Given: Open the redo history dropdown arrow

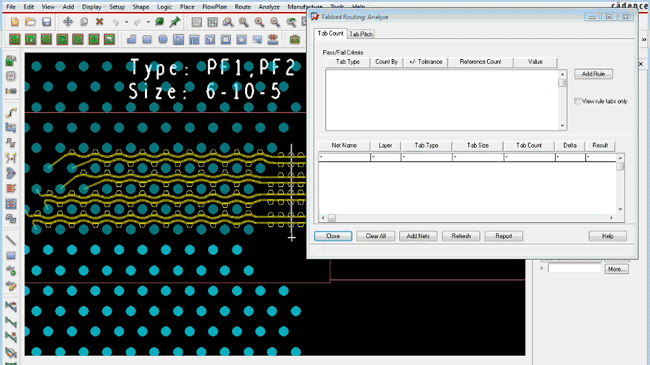Looking at the screenshot, I should [148, 22].
